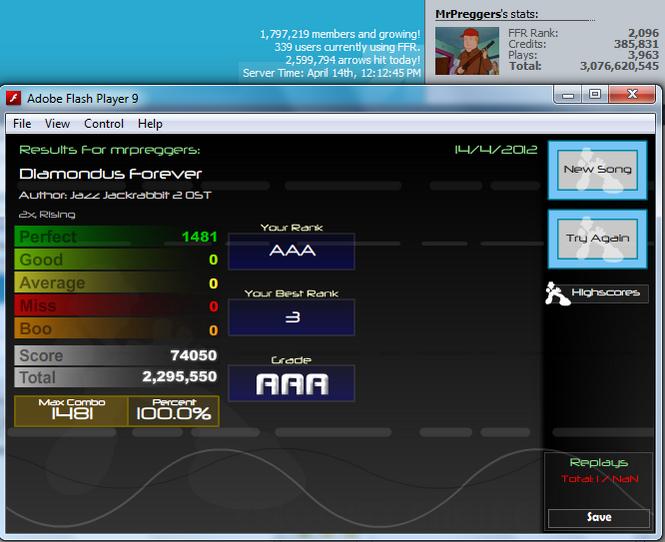Open the Help menu
The image size is (665, 542).
150,124
